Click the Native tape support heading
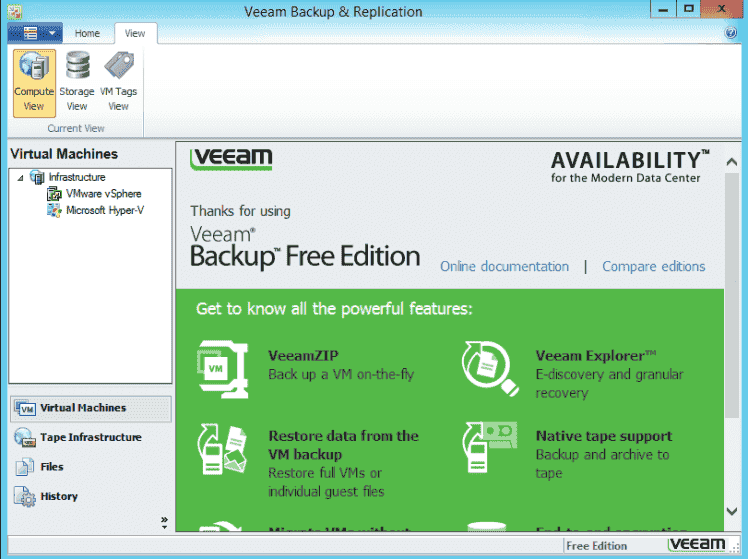Image resolution: width=748 pixels, height=559 pixels. [x=604, y=436]
